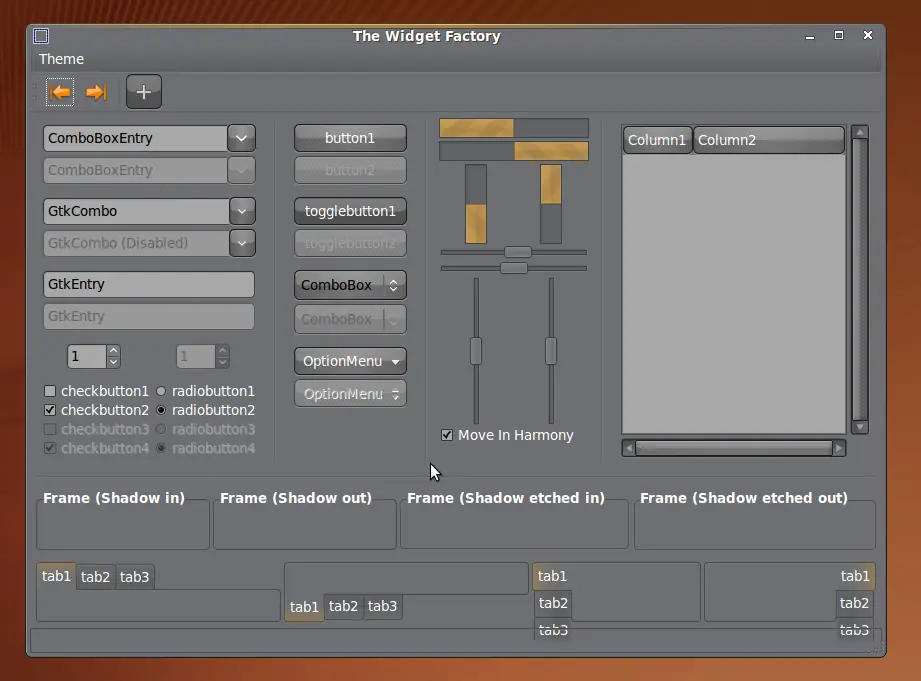Expand the GtkCombo dropdown arrow
This screenshot has width=921, height=681.
coord(242,211)
